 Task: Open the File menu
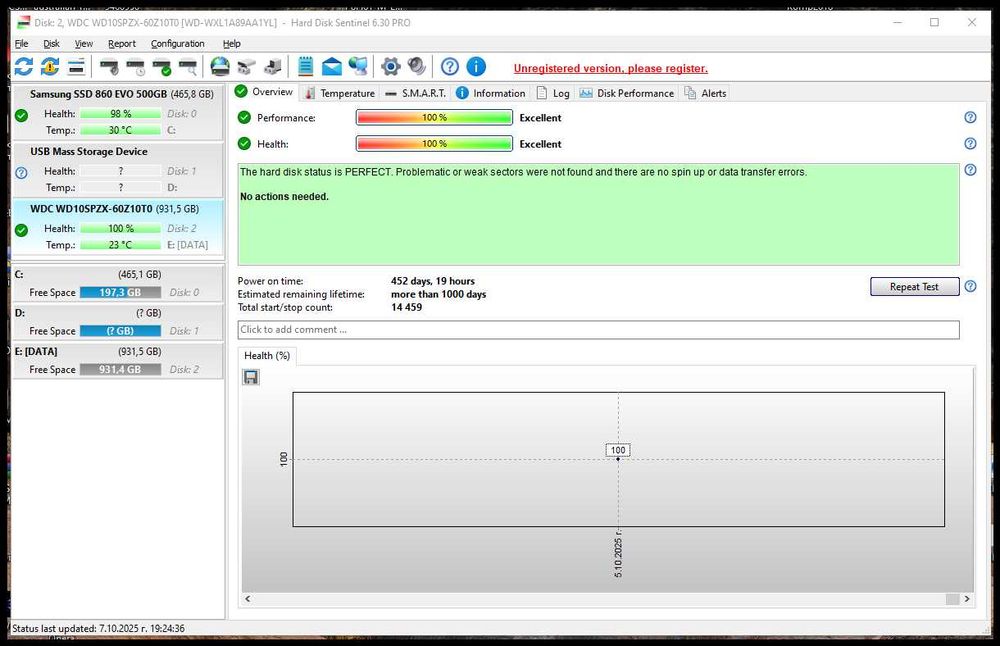pos(22,43)
